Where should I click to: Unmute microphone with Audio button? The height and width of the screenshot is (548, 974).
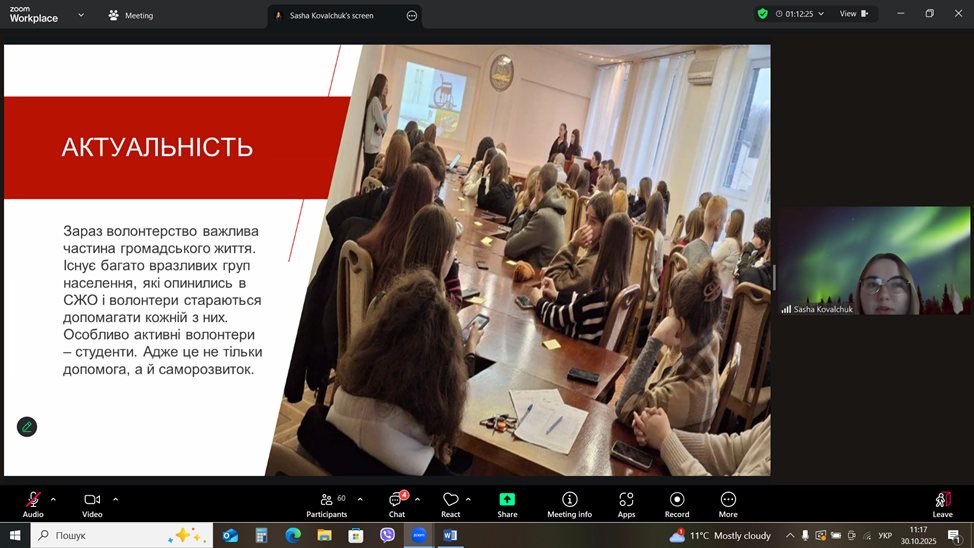tap(33, 503)
